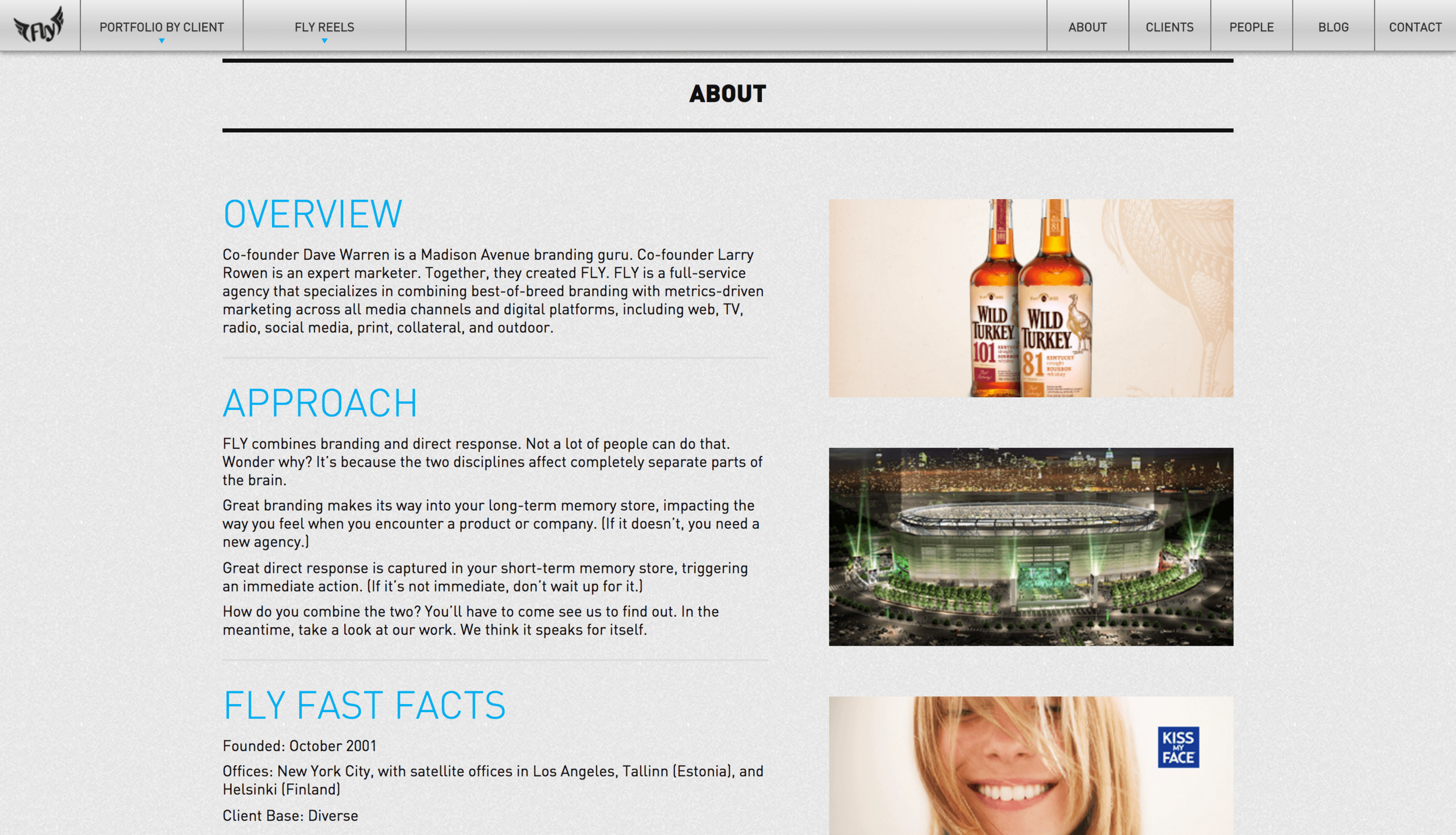
Task: Click the ABOUT page title
Action: (x=727, y=94)
